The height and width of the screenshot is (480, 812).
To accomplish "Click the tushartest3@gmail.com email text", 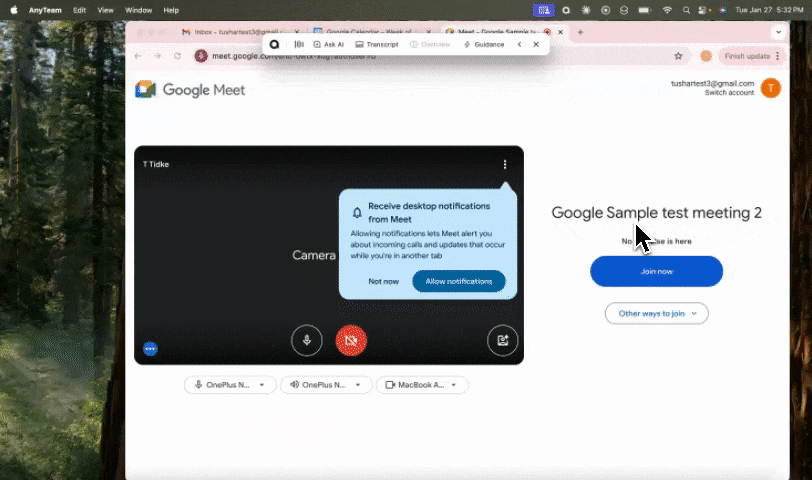I will point(713,83).
